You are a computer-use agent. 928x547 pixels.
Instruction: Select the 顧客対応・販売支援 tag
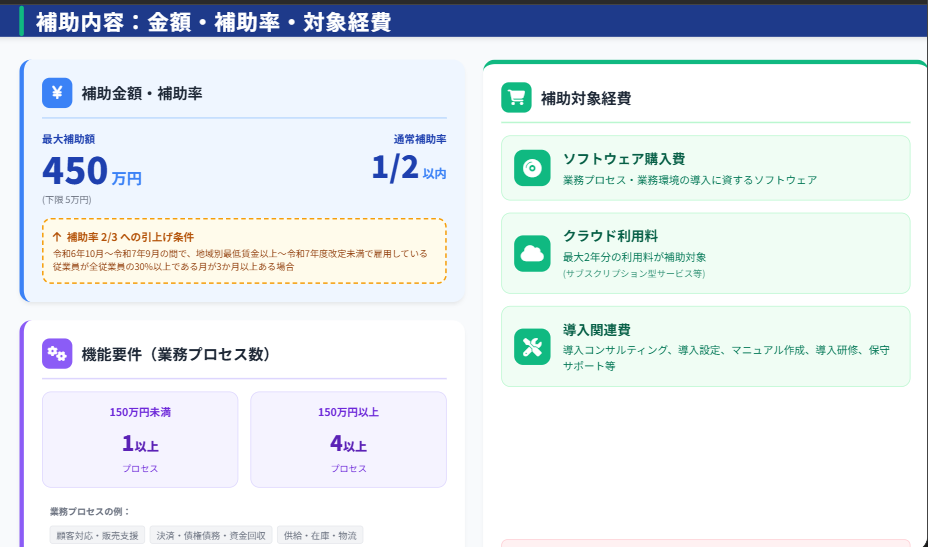pos(97,536)
